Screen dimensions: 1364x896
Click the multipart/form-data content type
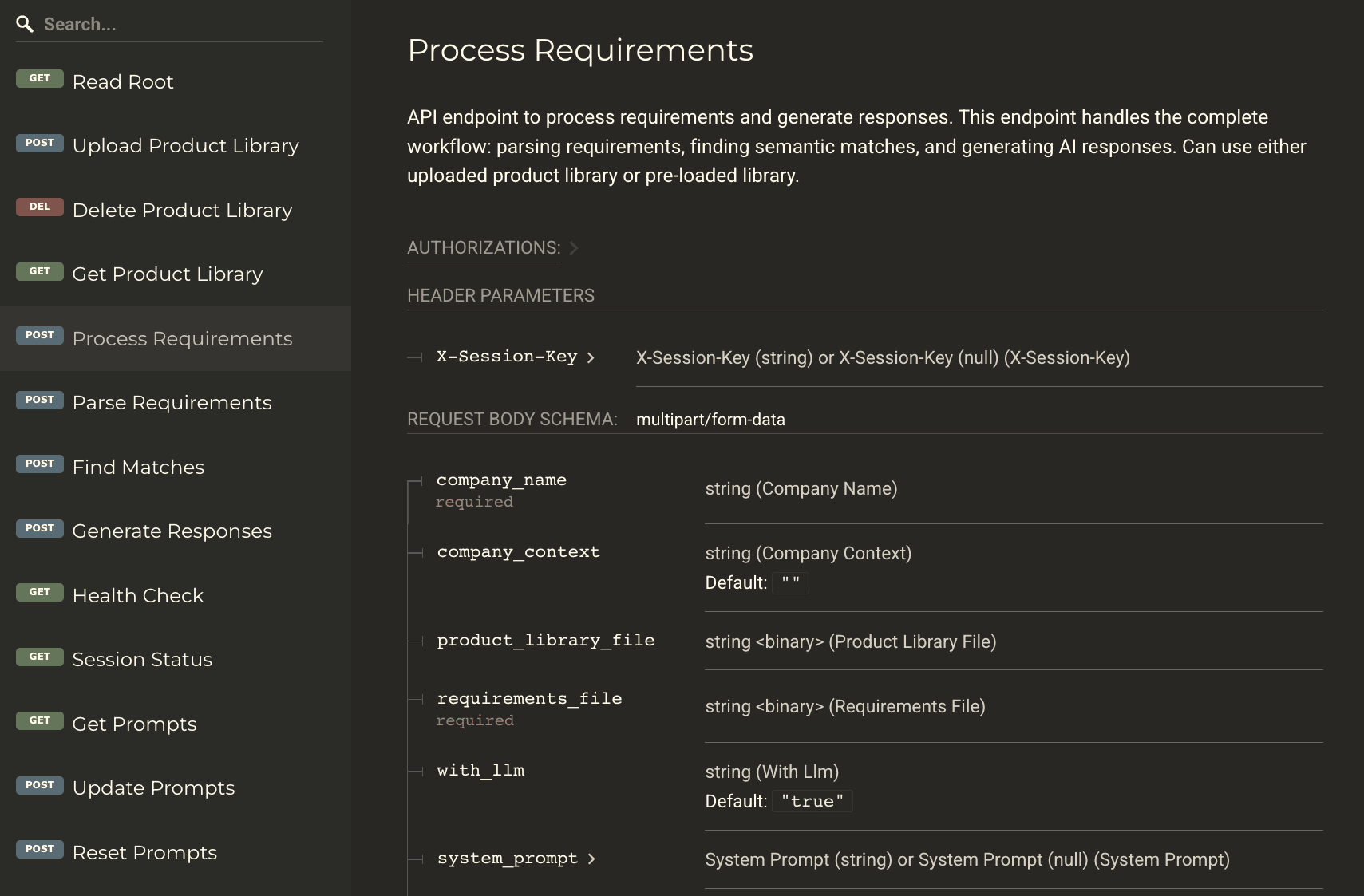click(x=710, y=420)
